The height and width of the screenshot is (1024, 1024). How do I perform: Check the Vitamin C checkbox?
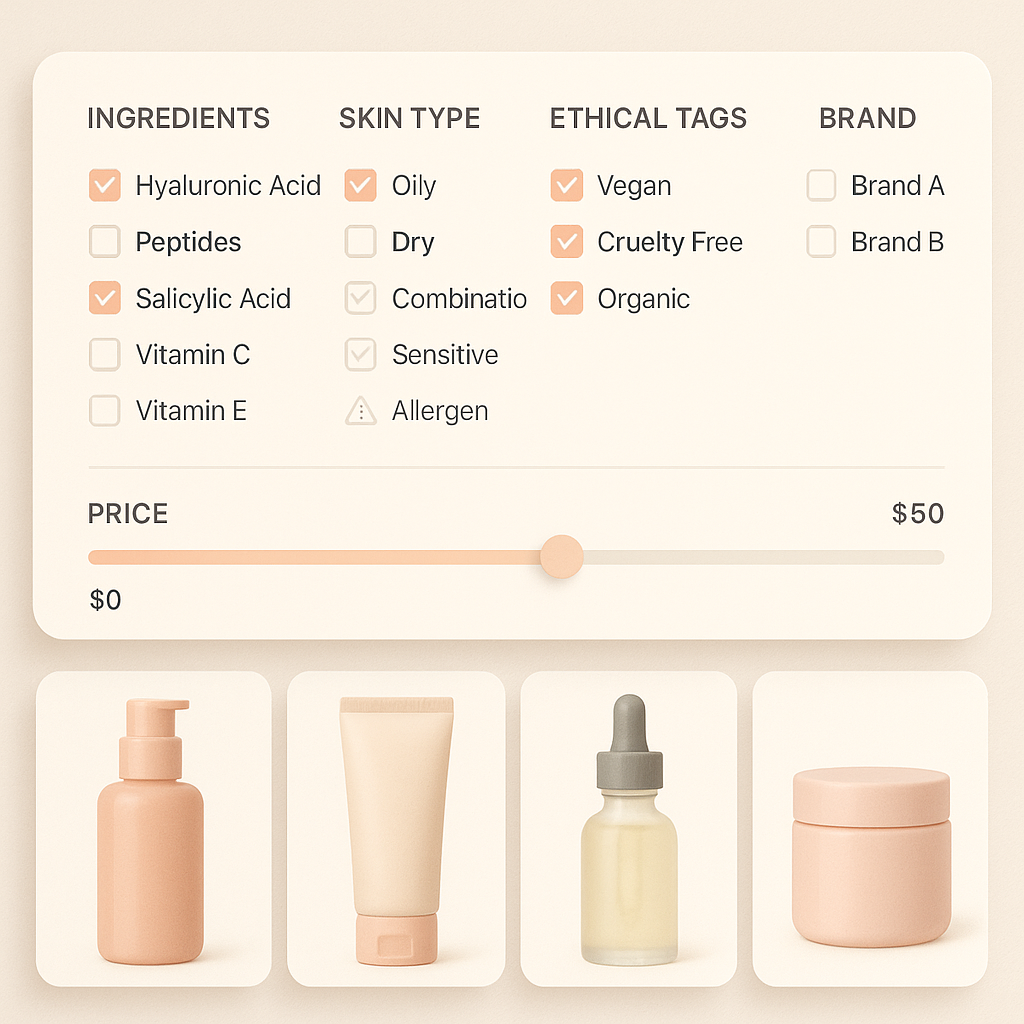[104, 355]
